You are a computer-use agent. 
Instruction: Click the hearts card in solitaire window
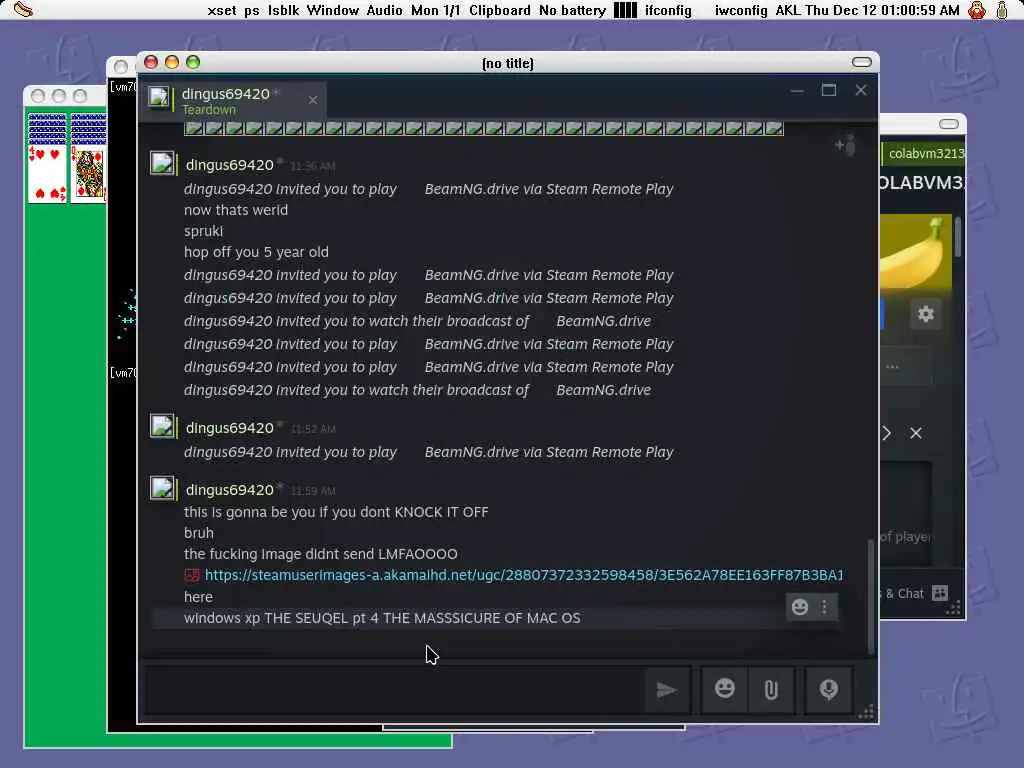tap(47, 174)
